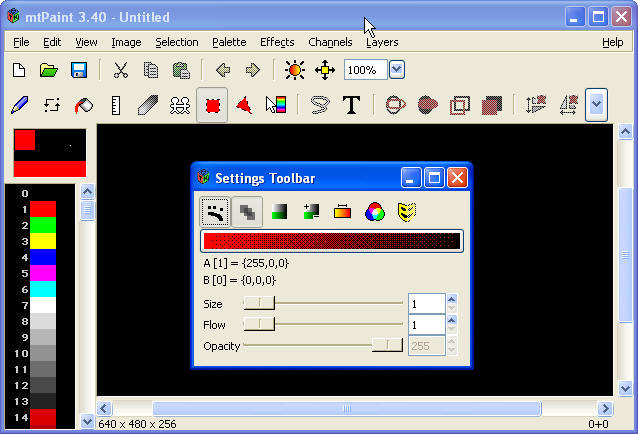
Task: Expand the tools toolbar overflow arrow
Action: pos(596,105)
